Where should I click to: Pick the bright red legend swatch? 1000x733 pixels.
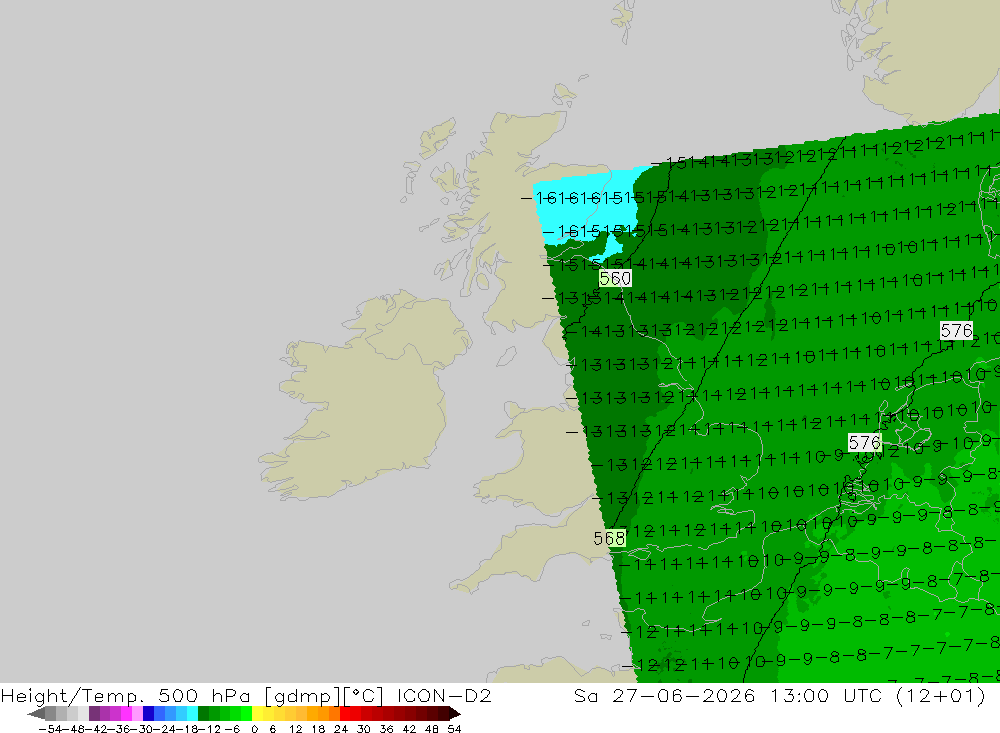point(345,713)
